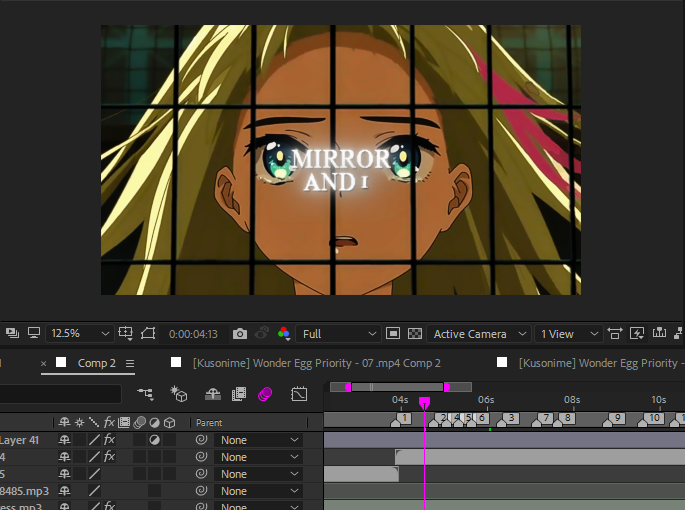
Task: Open the 1 View layout dropdown
Action: pyautogui.click(x=569, y=334)
